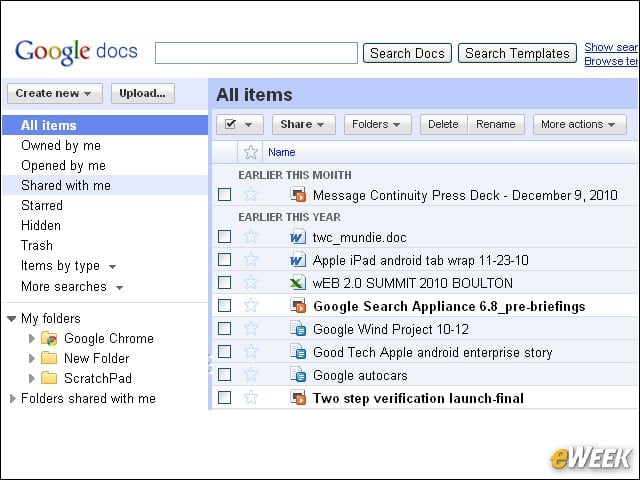Click Excel icon next to wEB 2.0 SUMMIT 2010 BOULTON

(298, 282)
